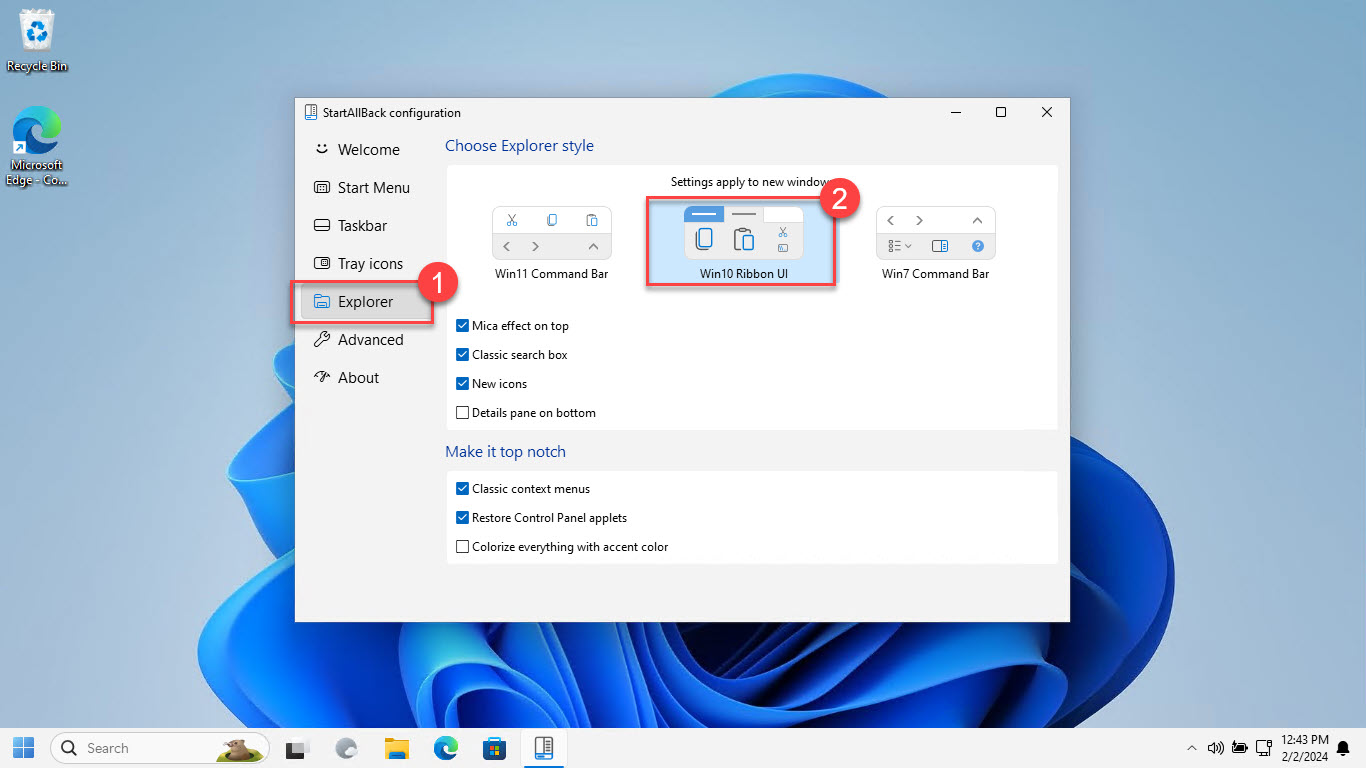Toggle Restore Control Panel applets
The width and height of the screenshot is (1366, 768).
[462, 518]
